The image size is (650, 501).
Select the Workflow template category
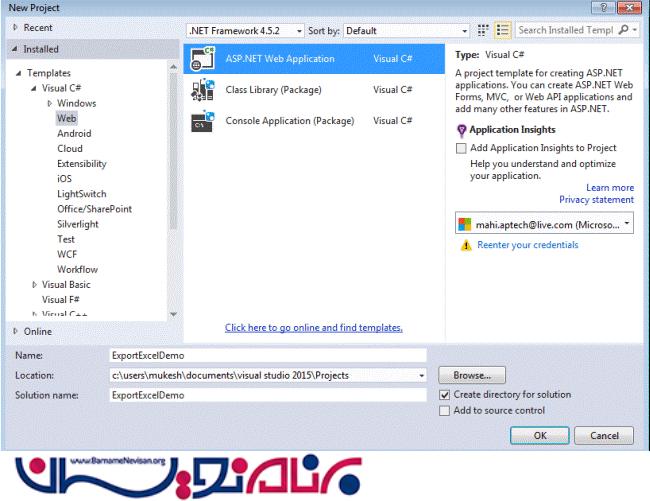click(x=78, y=269)
